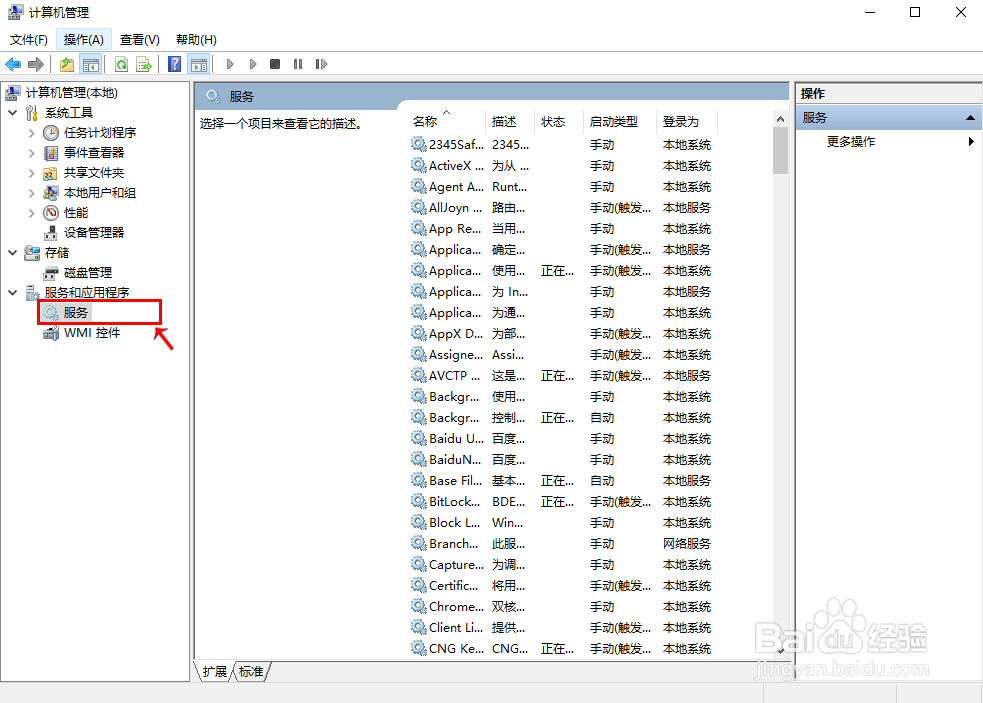Screen dimensions: 983x703
Task: Select the Block L... service row
Action: pyautogui.click(x=563, y=523)
